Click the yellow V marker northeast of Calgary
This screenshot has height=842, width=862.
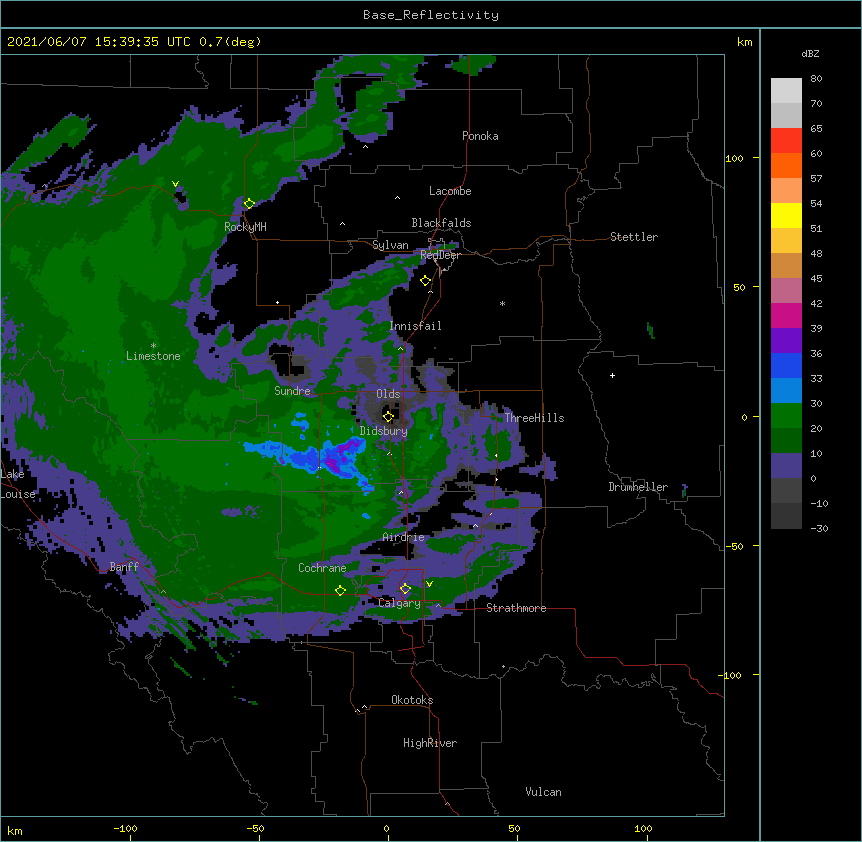(429, 584)
